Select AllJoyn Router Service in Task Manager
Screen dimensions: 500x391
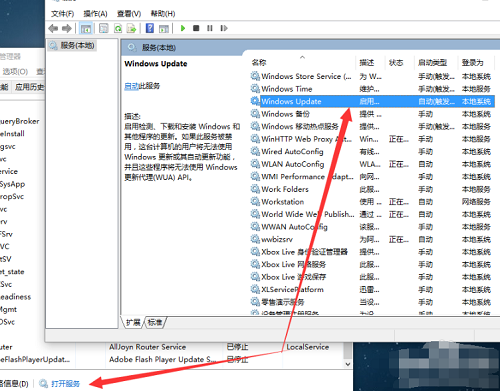click(x=147, y=347)
